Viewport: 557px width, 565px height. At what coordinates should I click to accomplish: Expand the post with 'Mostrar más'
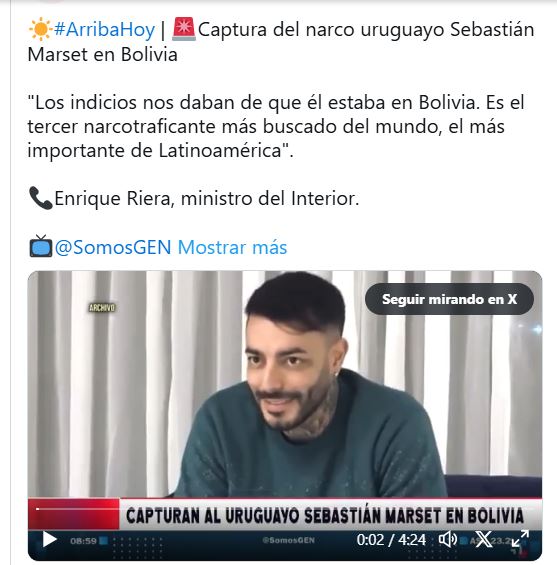[x=232, y=247]
